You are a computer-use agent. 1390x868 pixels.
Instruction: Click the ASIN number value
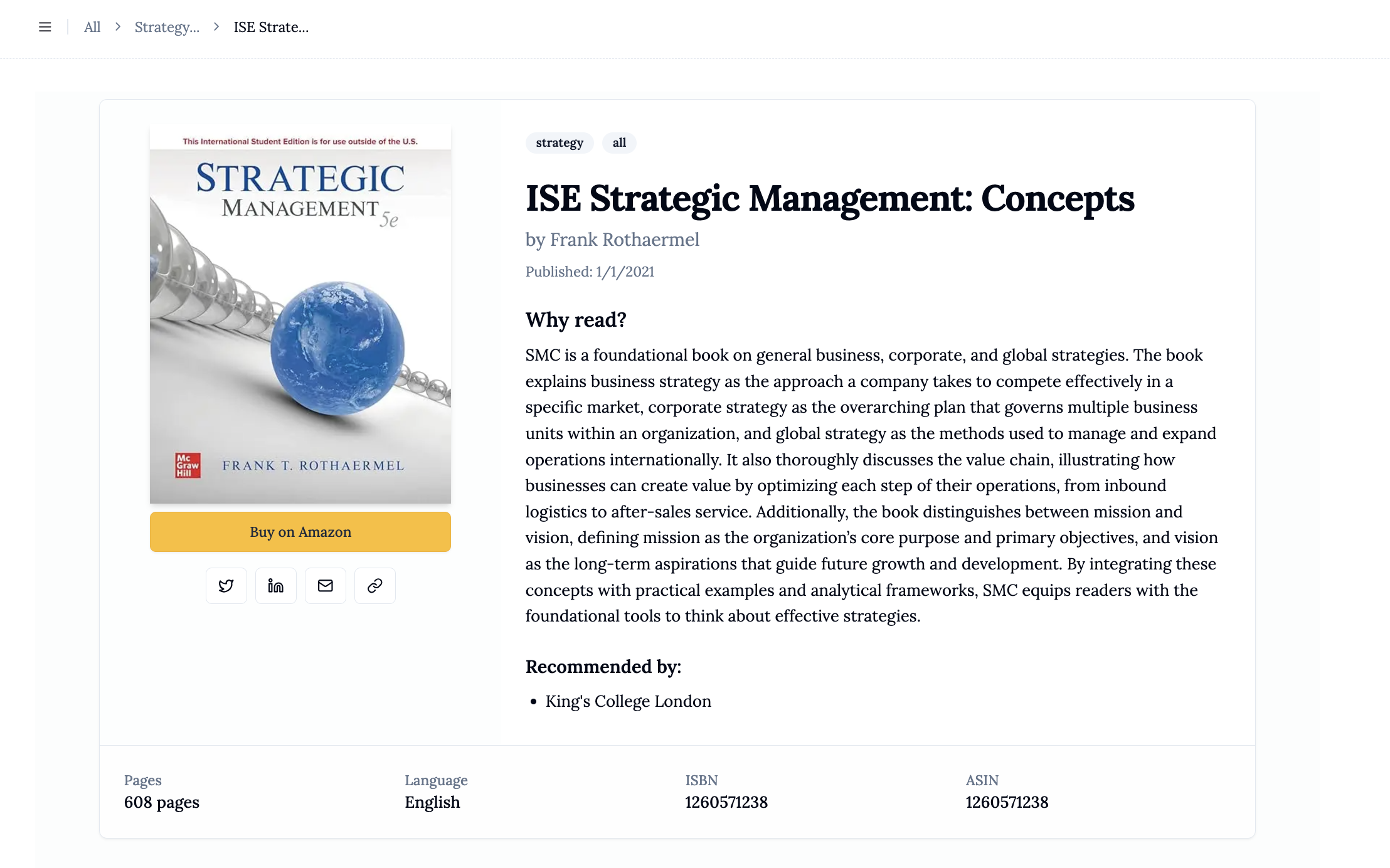[x=1007, y=802]
